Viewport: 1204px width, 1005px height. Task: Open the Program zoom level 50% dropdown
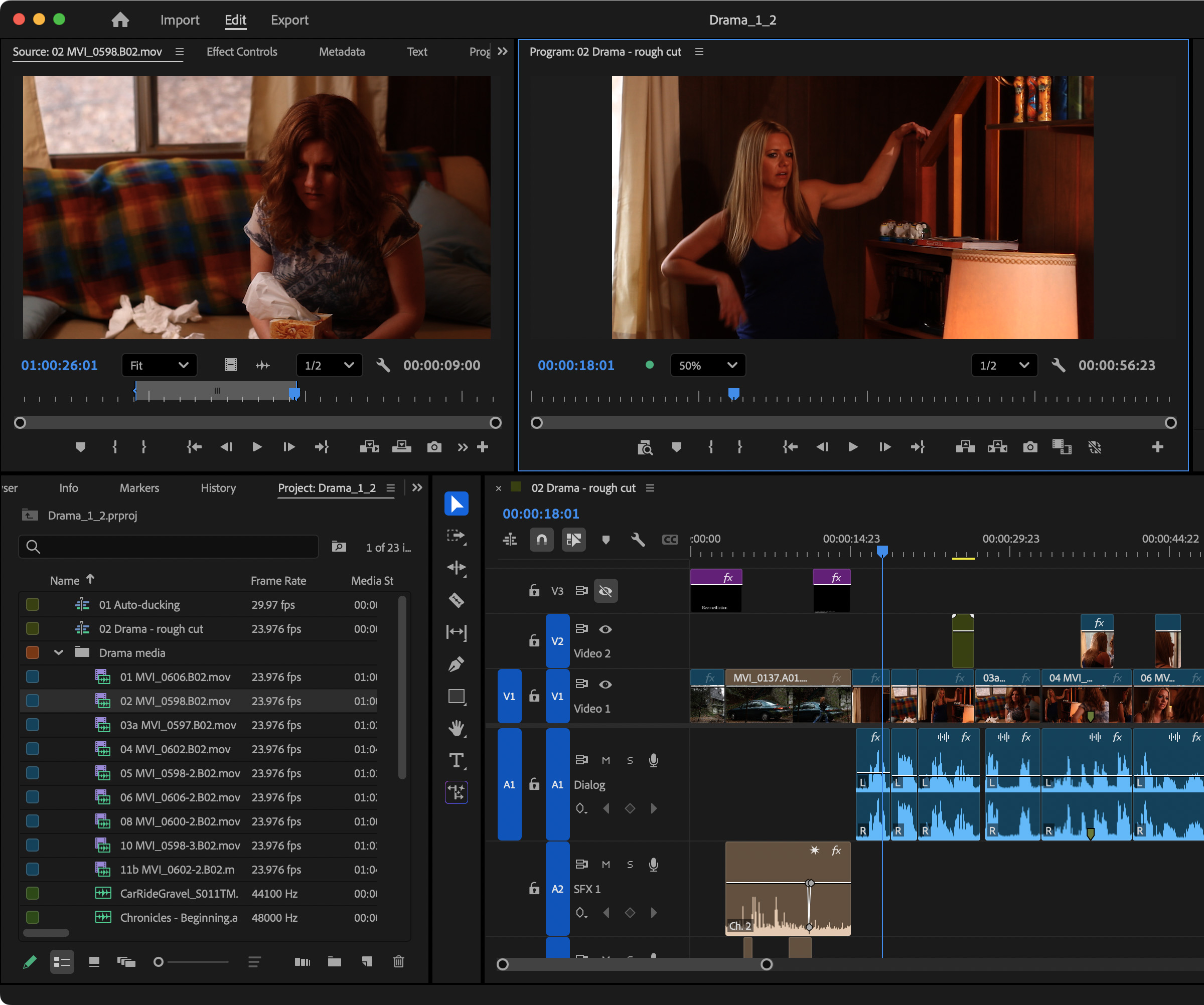tap(707, 366)
